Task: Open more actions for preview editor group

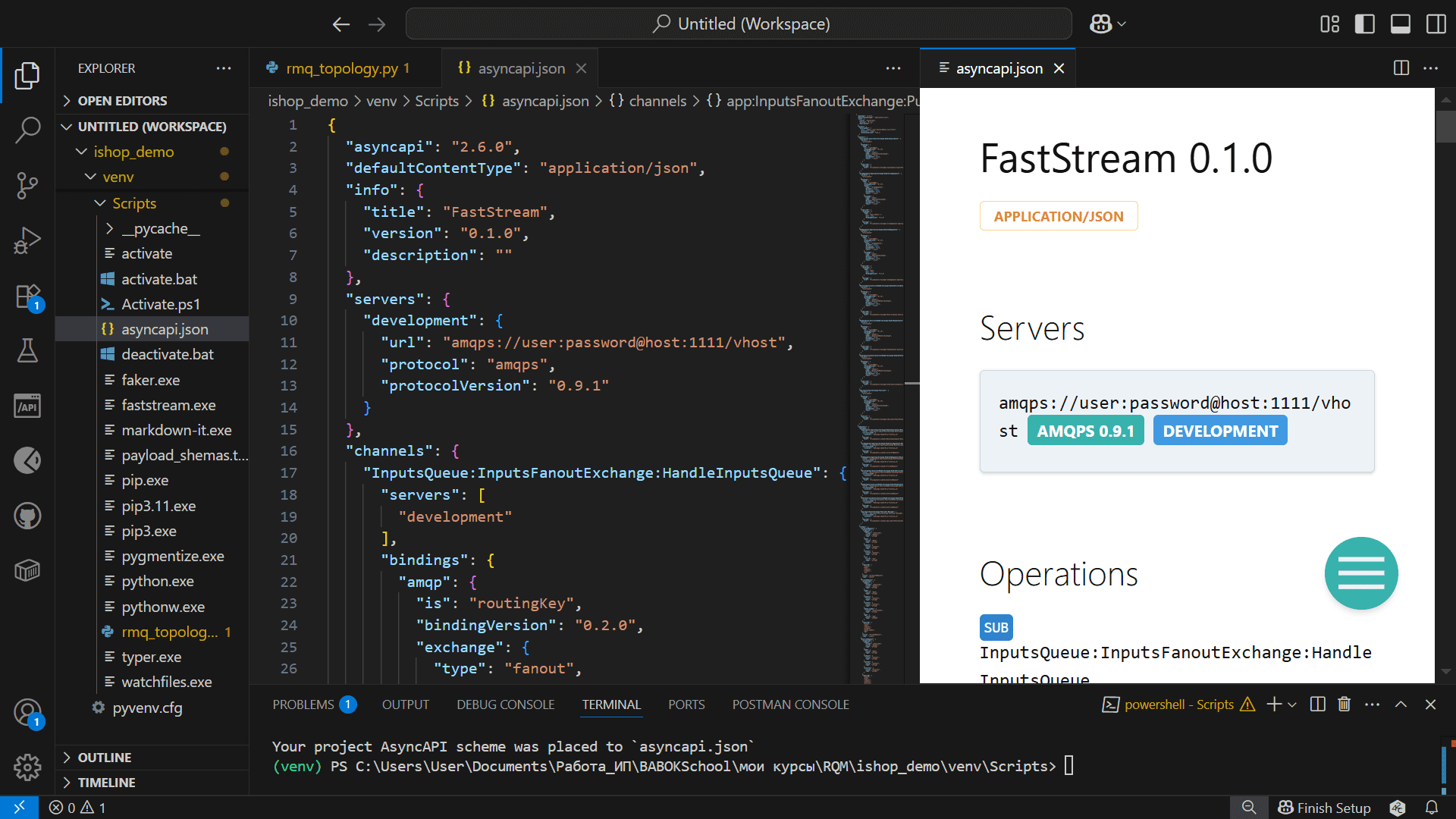Action: pos(1431,68)
